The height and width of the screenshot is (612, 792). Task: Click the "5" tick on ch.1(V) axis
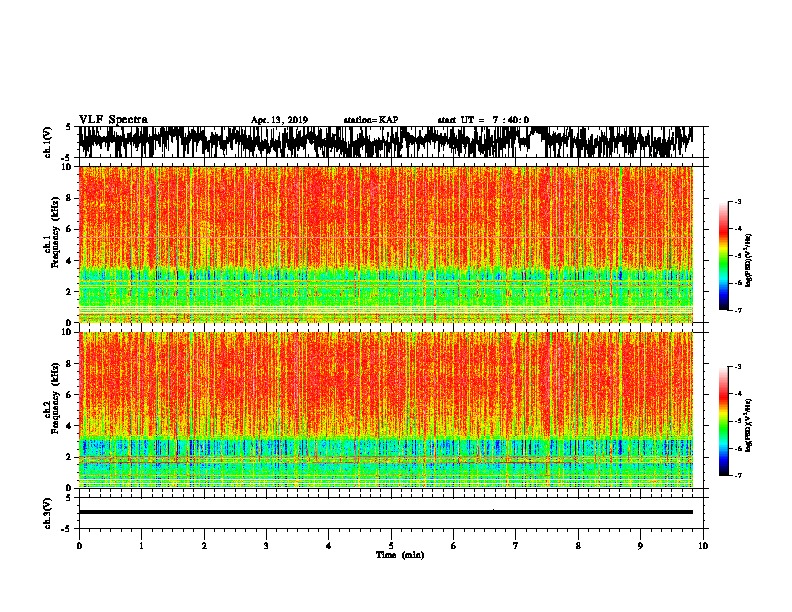click(x=68, y=127)
